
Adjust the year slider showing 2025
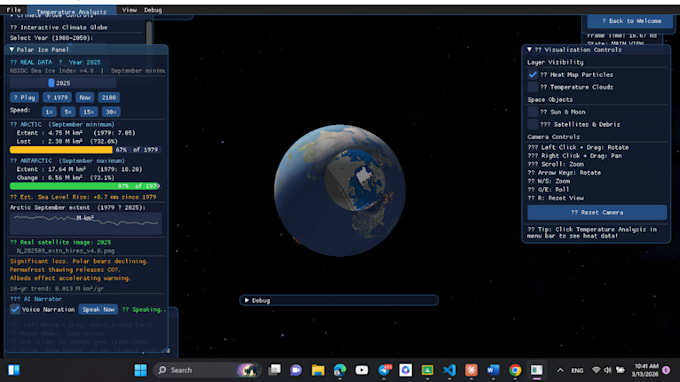point(63,83)
